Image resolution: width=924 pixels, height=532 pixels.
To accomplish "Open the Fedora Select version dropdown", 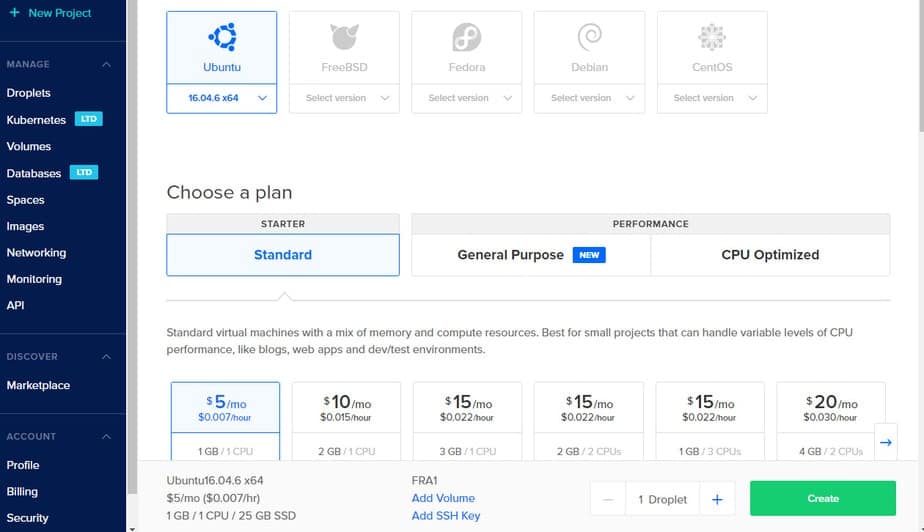I will pos(466,98).
